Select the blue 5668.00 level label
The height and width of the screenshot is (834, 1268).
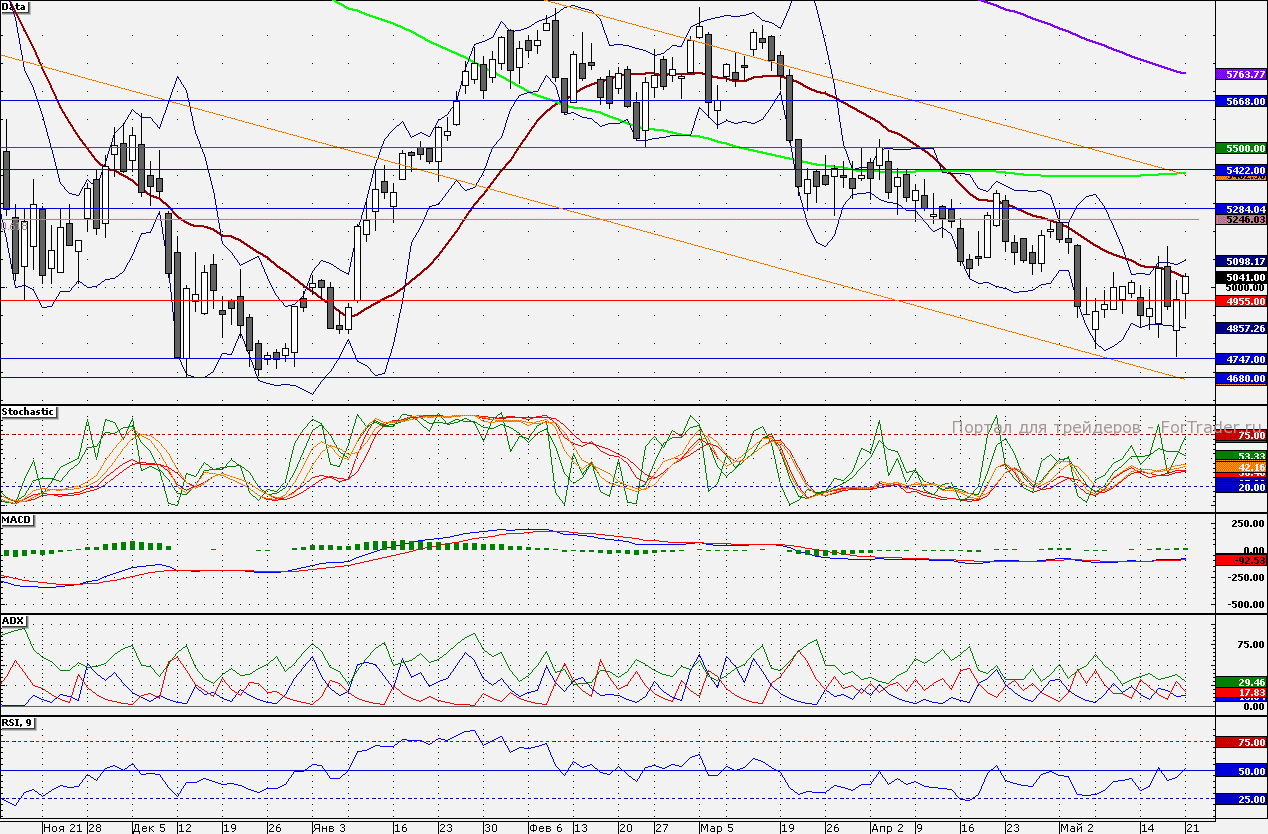(x=1239, y=101)
